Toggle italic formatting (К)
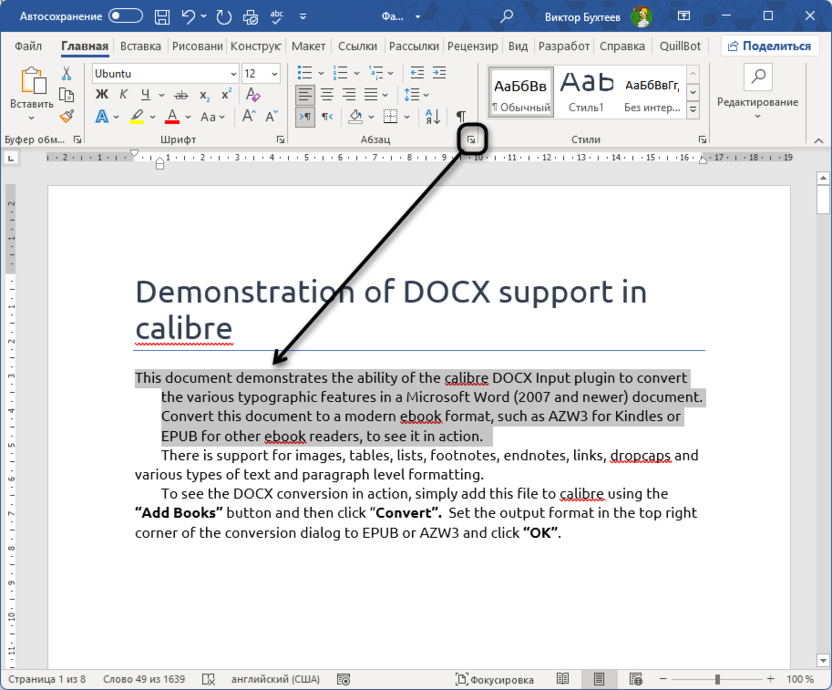 (124, 95)
